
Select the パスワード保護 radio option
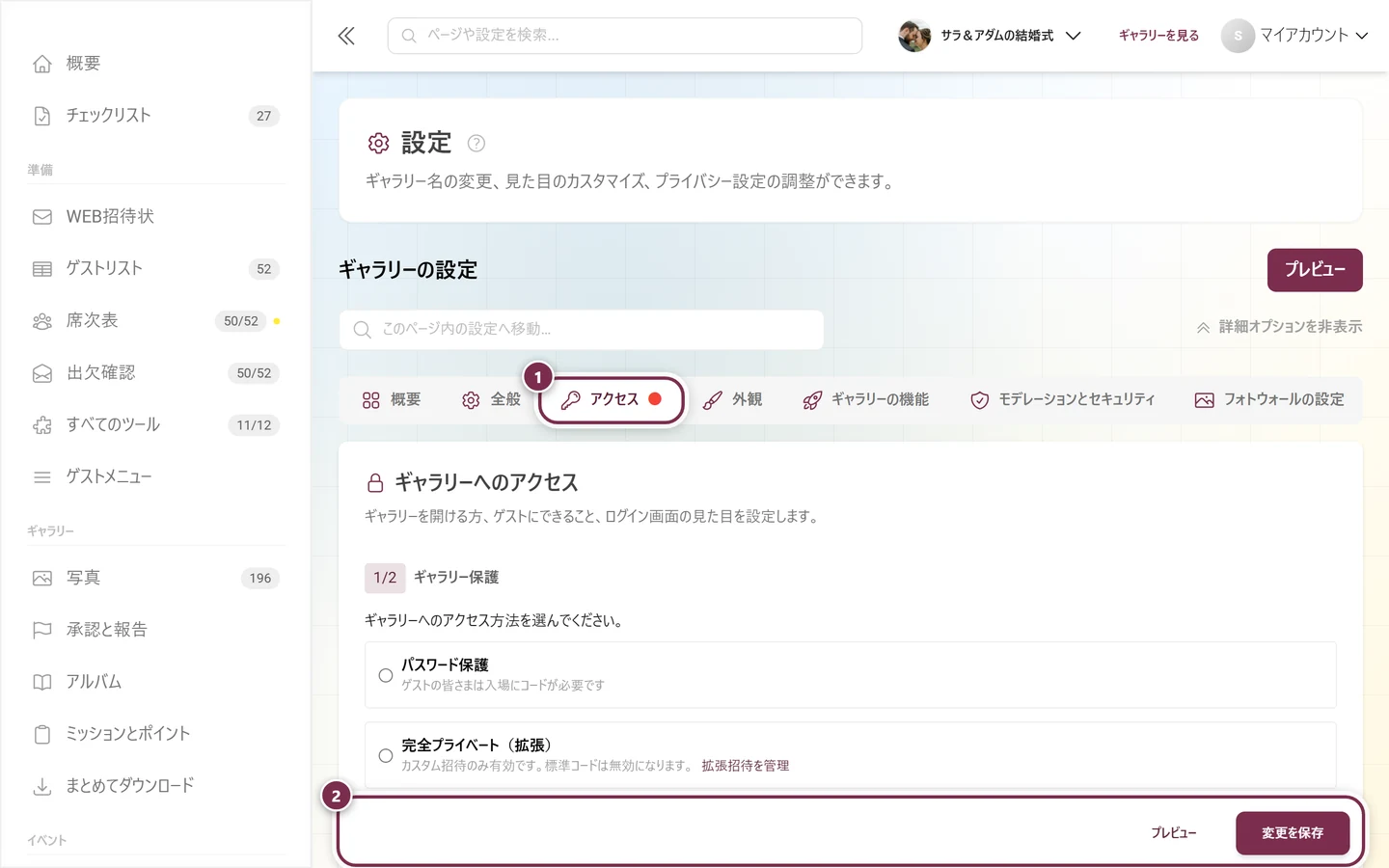[x=386, y=676]
